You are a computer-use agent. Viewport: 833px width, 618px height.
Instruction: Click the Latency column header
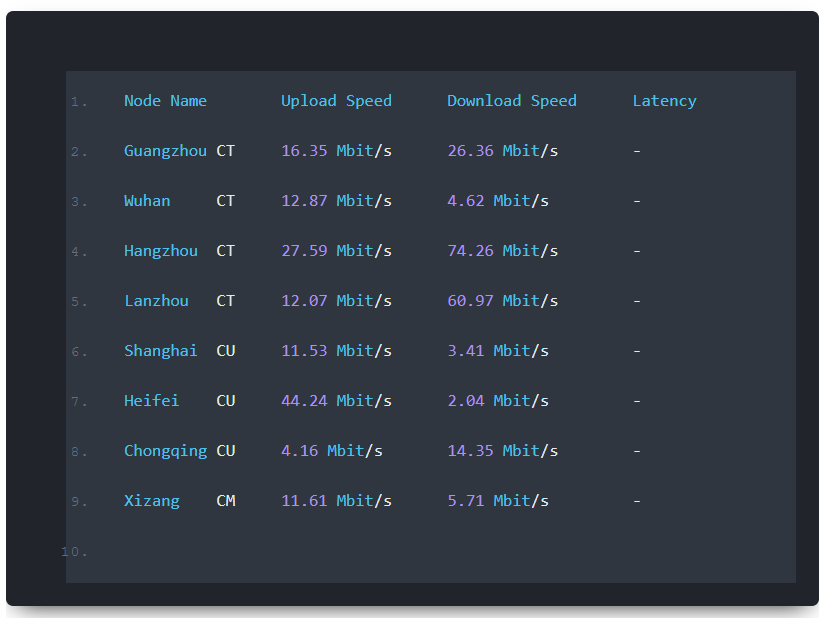pyautogui.click(x=664, y=101)
